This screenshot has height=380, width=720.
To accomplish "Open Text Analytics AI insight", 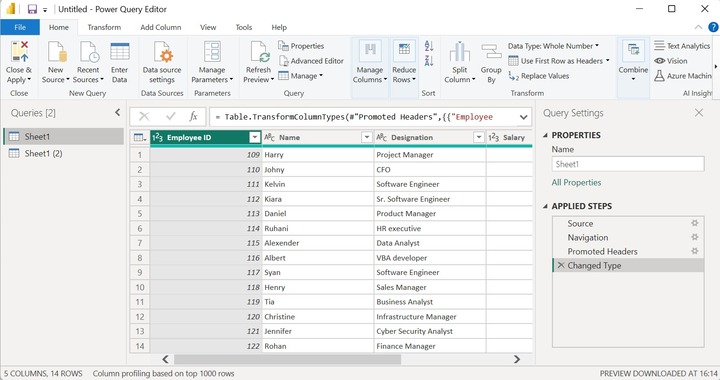I will click(682, 46).
